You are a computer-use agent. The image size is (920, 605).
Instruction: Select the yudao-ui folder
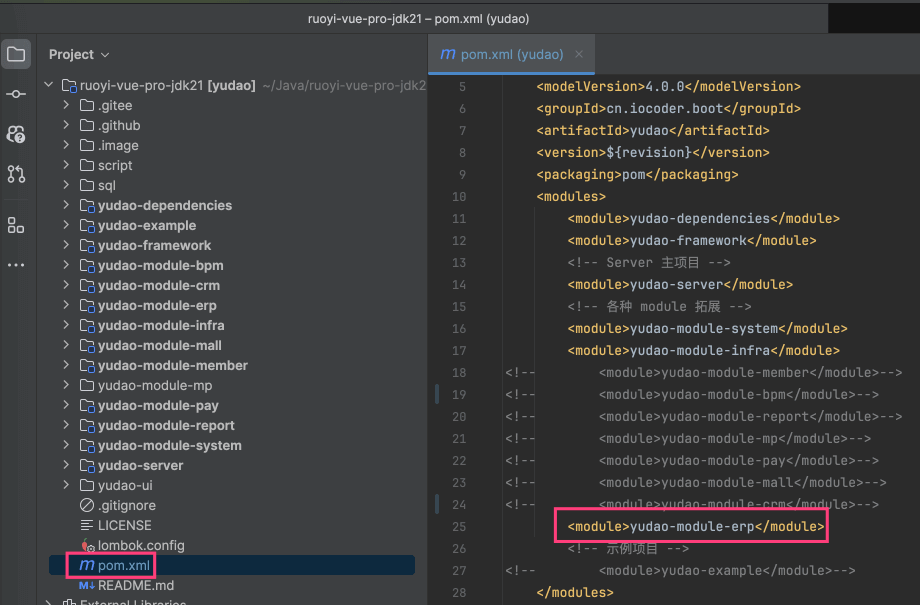125,486
